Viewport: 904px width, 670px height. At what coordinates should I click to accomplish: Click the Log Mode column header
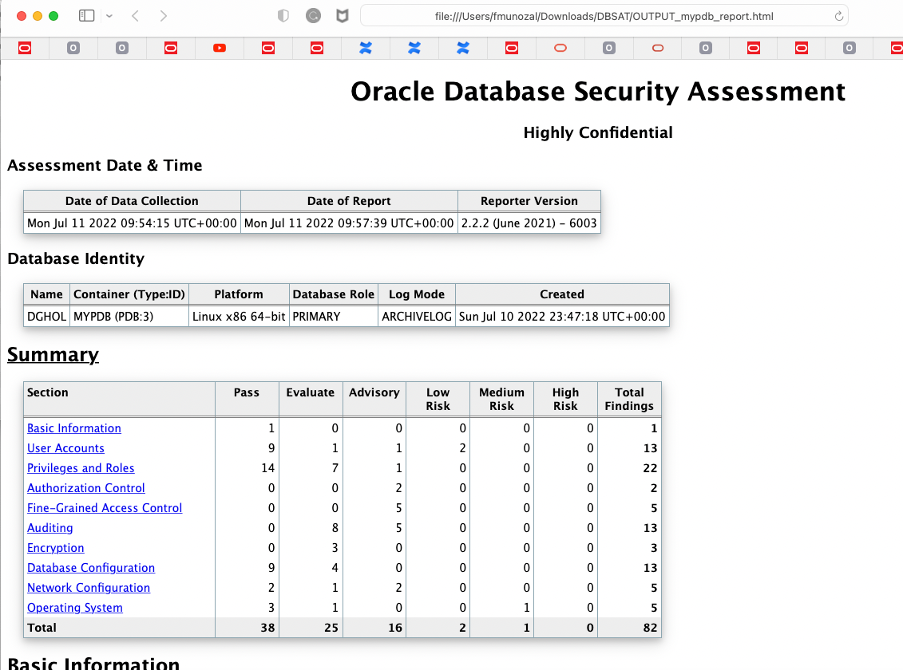[x=417, y=295]
